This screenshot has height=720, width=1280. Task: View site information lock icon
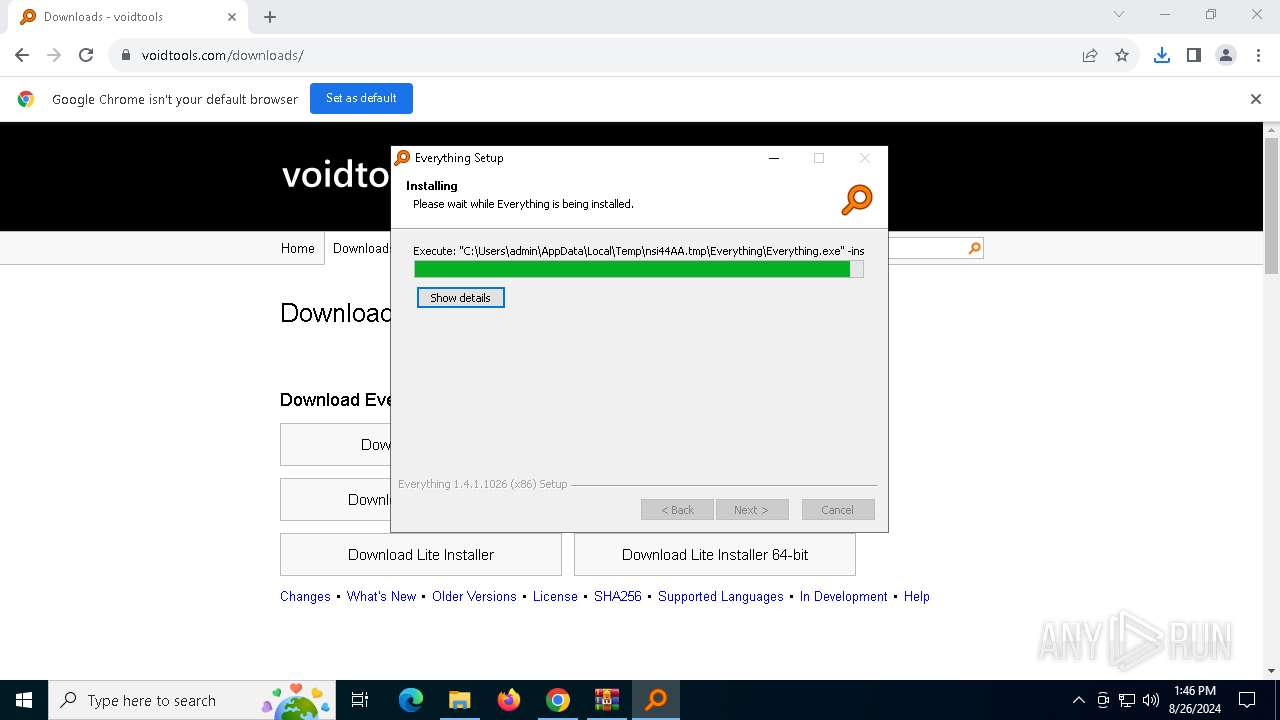(x=126, y=55)
